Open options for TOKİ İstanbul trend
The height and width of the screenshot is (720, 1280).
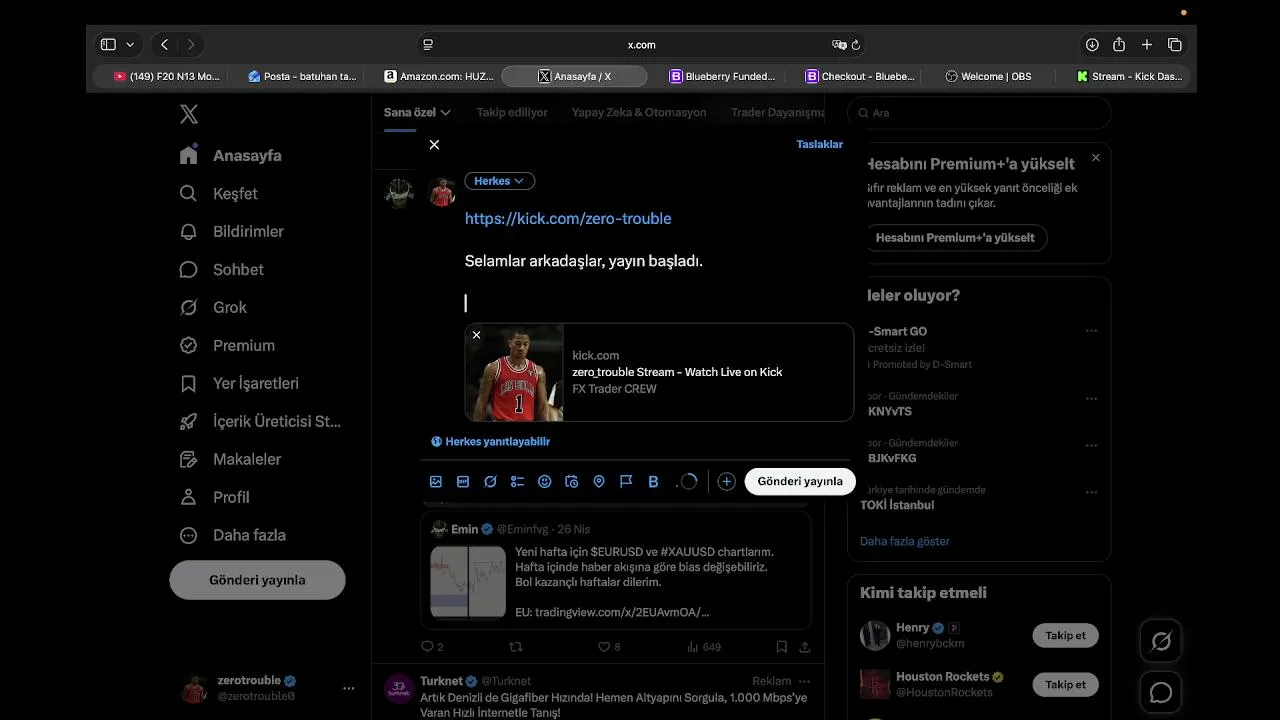[x=1091, y=492]
